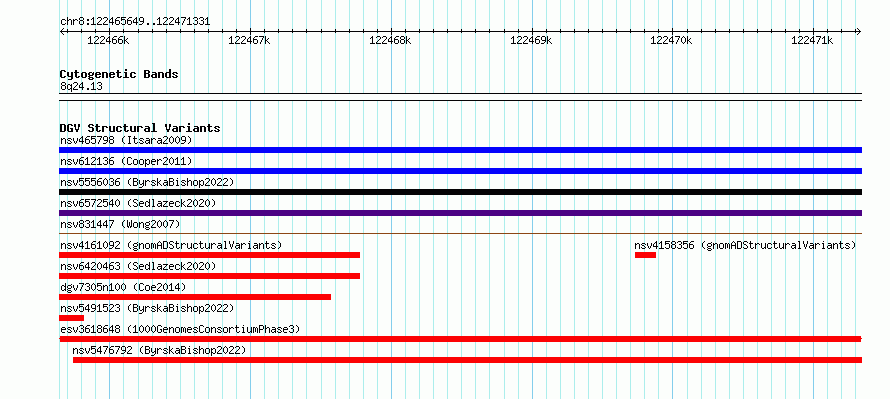This screenshot has height=399, width=890.
Task: Open the nsv612136 (Cooper2011) label
Action: point(127,161)
